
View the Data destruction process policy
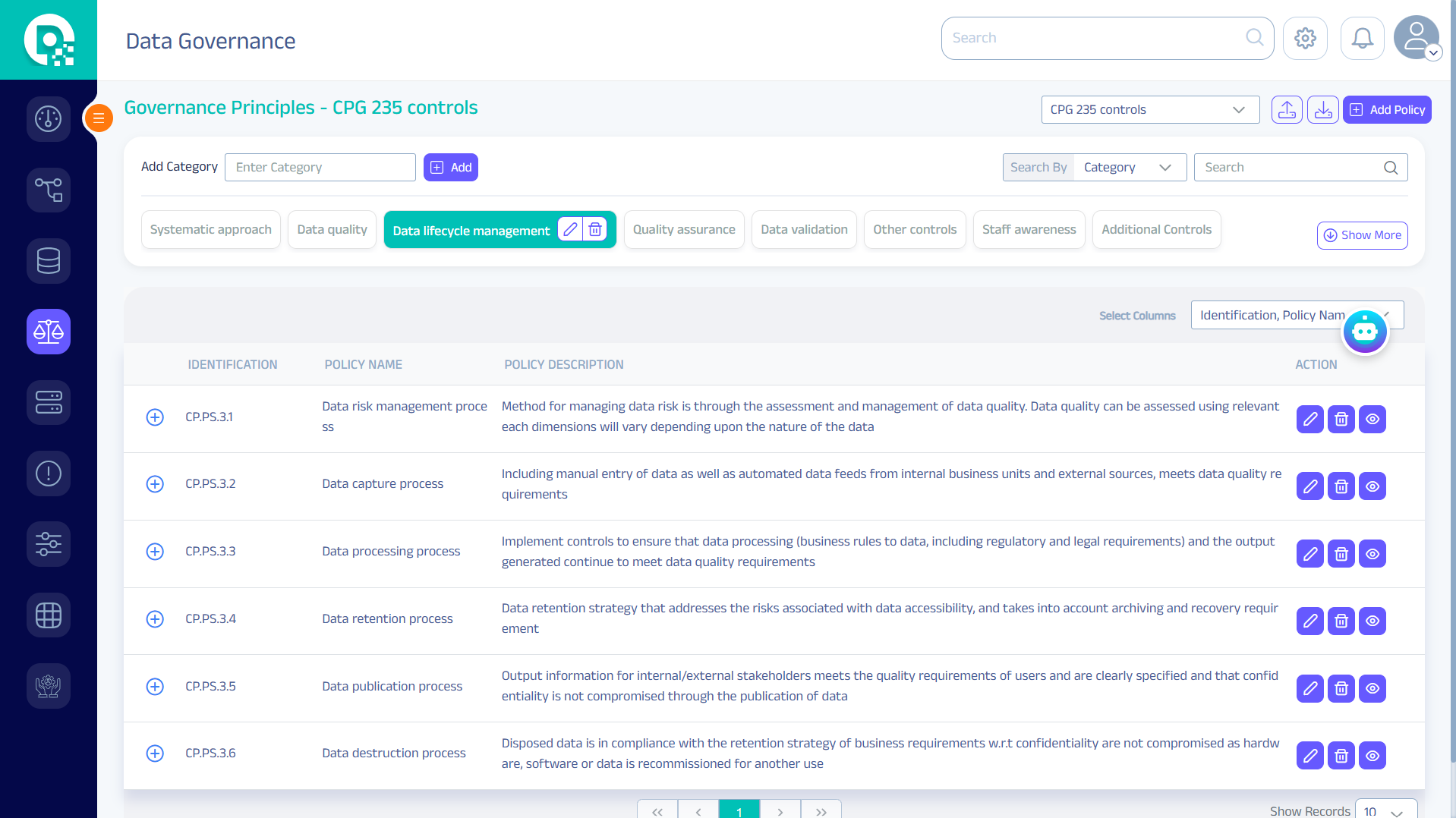(1372, 756)
